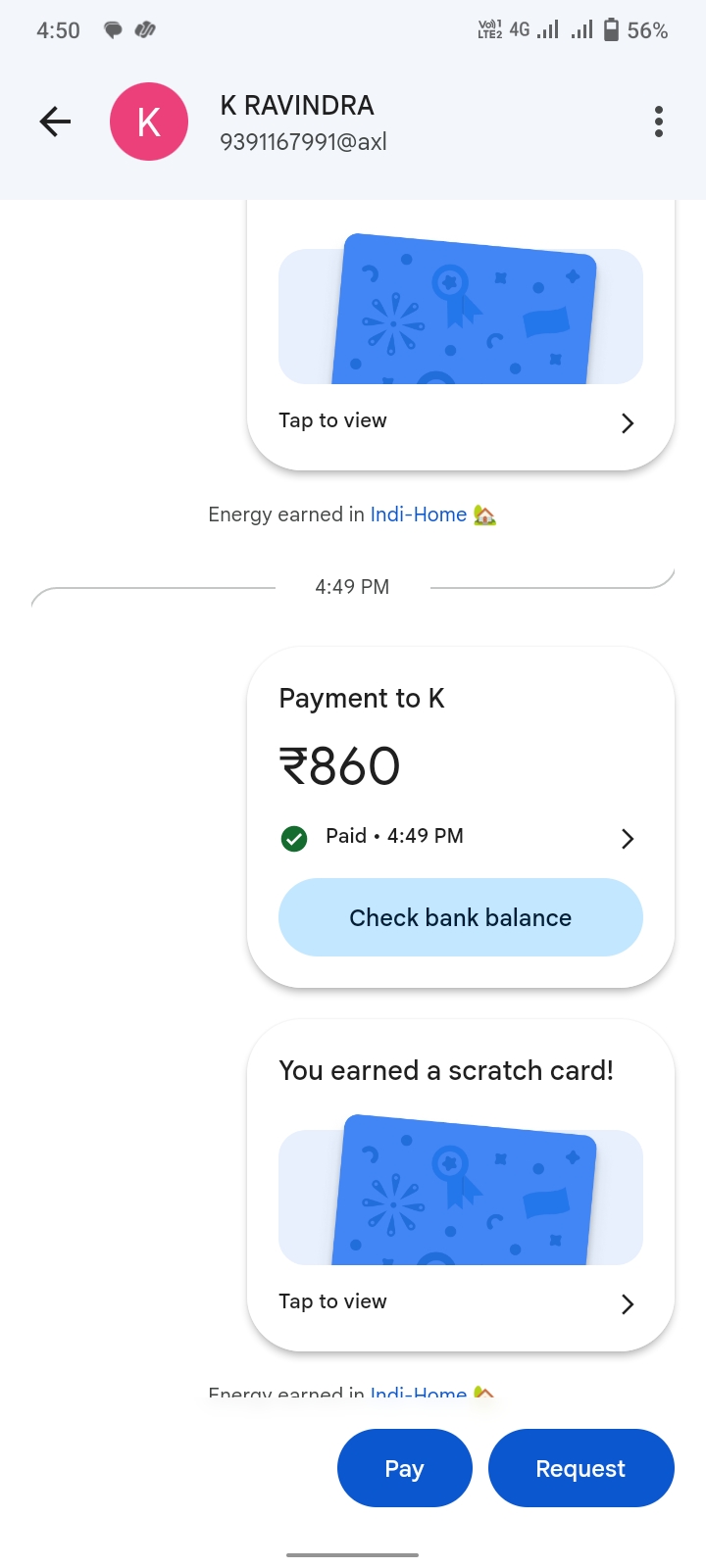The height and width of the screenshot is (1568, 706).
Task: Open payment details via the Paid row chevron
Action: coord(628,839)
